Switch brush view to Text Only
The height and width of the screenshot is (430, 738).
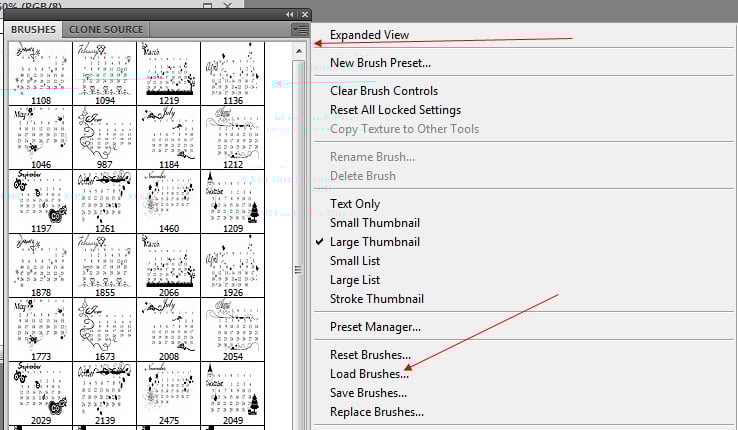pos(355,204)
